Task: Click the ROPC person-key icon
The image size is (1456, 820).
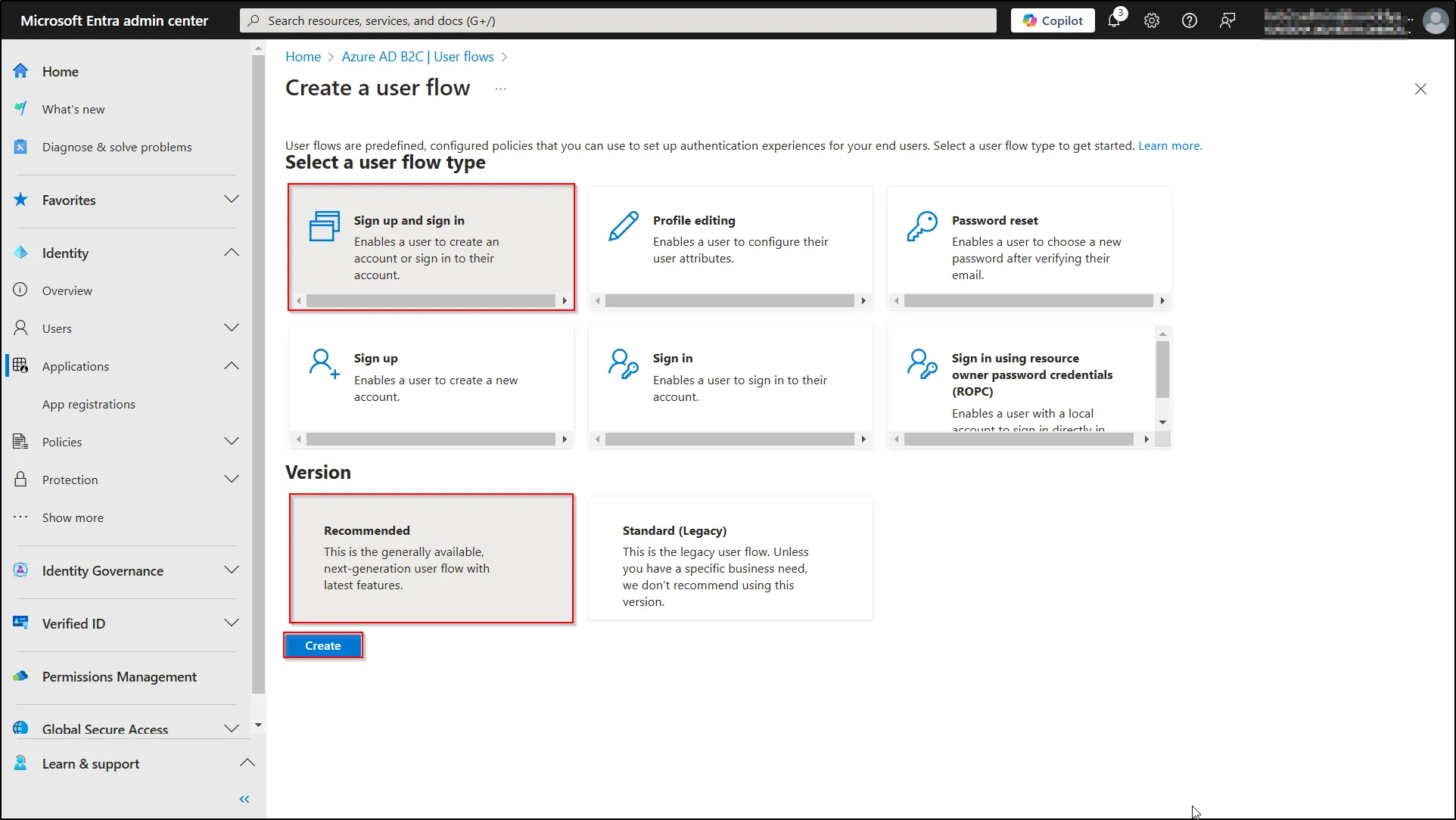Action: click(x=922, y=364)
